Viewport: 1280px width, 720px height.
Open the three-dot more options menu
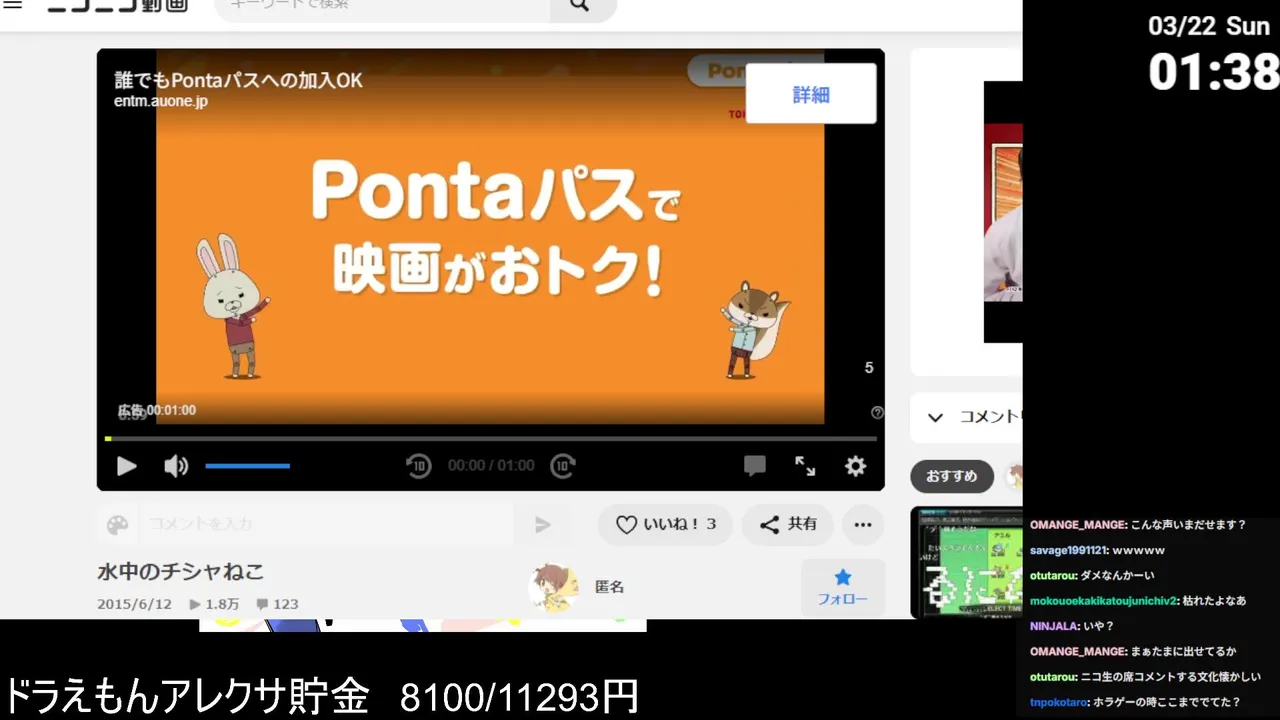point(863,524)
